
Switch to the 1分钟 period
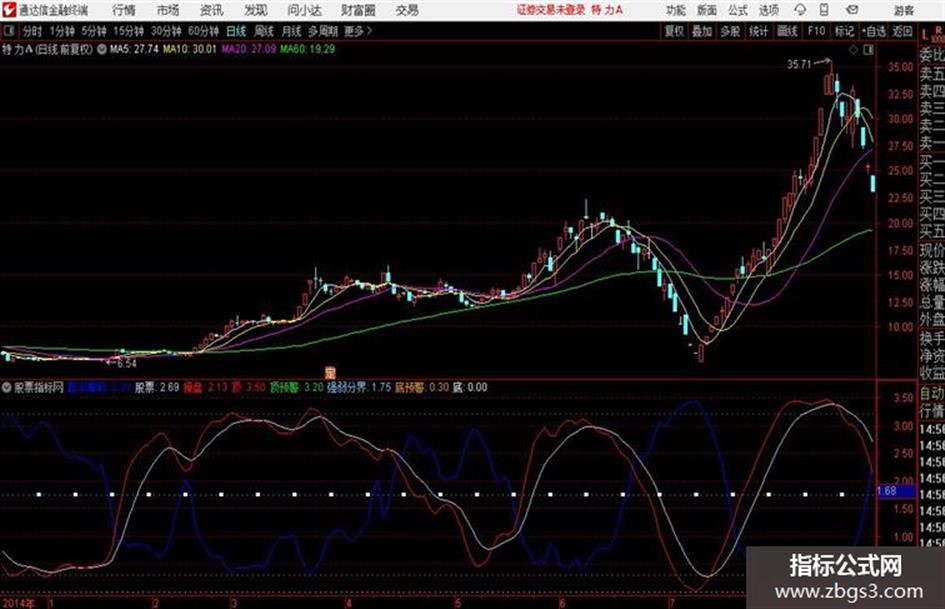coord(62,31)
